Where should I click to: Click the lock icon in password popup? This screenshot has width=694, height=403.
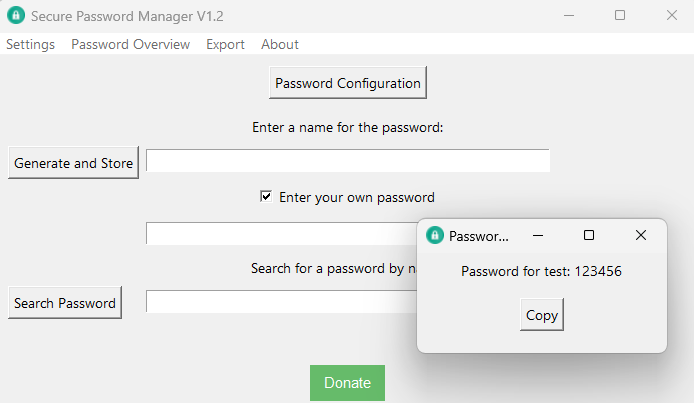pyautogui.click(x=435, y=236)
